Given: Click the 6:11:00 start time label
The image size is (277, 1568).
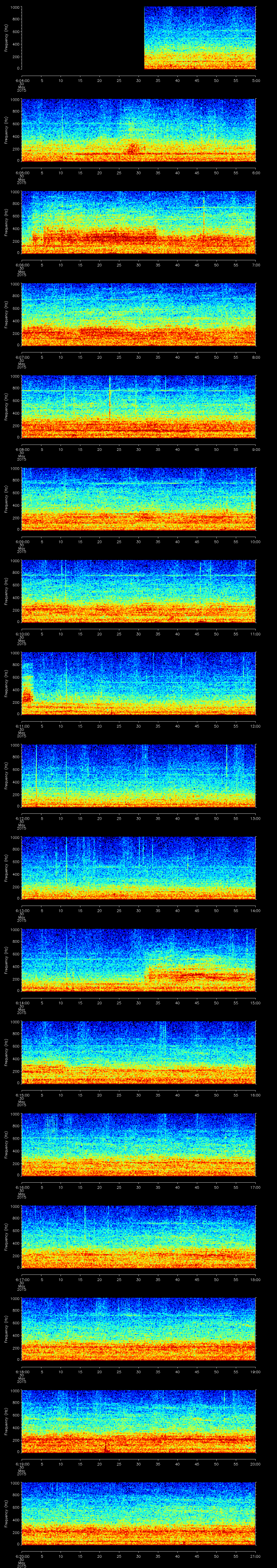Looking at the screenshot, I should click(22, 726).
